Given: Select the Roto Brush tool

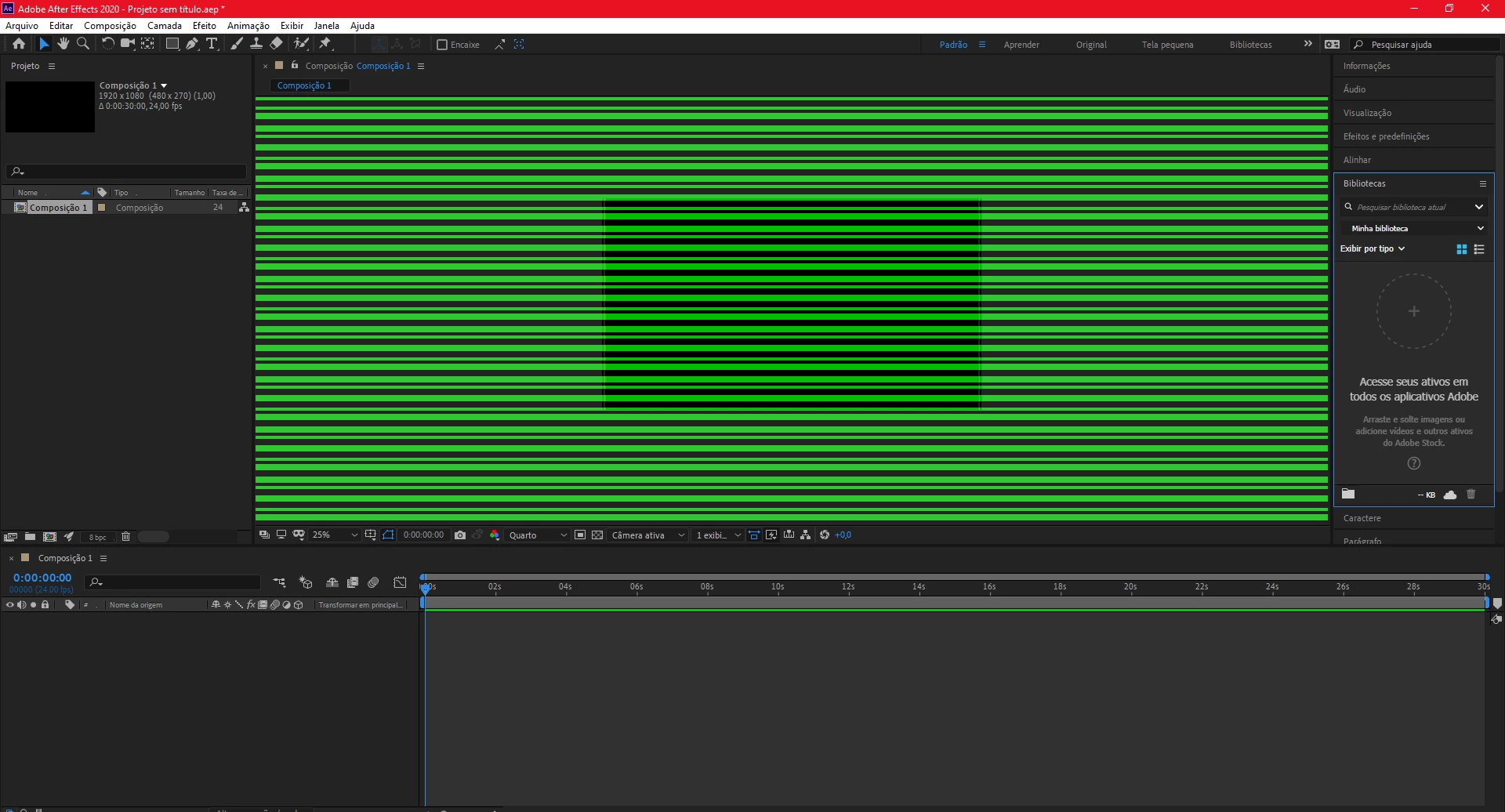Looking at the screenshot, I should point(301,44).
